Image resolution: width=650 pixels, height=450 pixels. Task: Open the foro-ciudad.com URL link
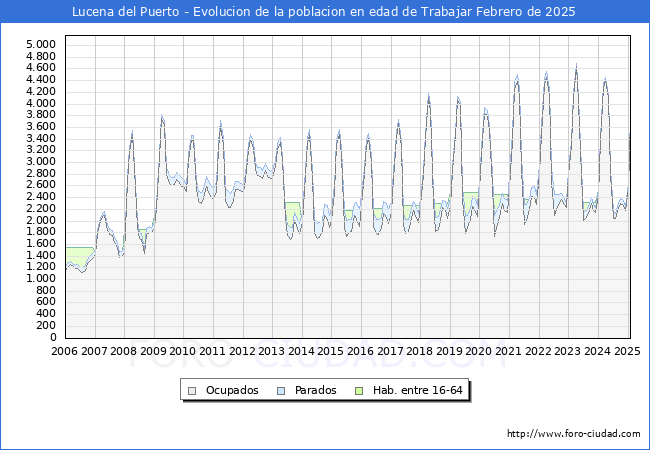(x=574, y=434)
